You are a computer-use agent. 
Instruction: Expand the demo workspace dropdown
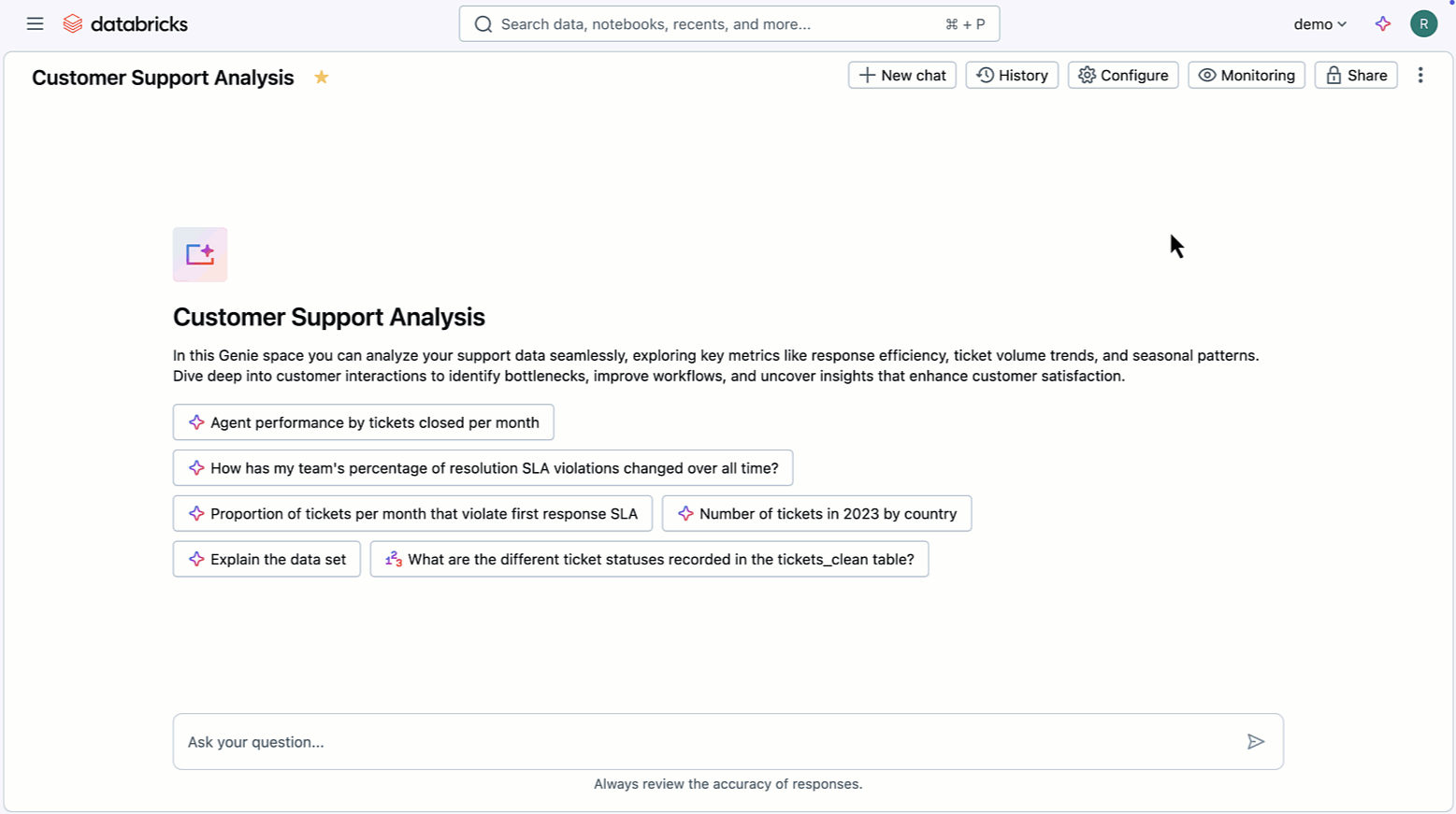[x=1319, y=24]
